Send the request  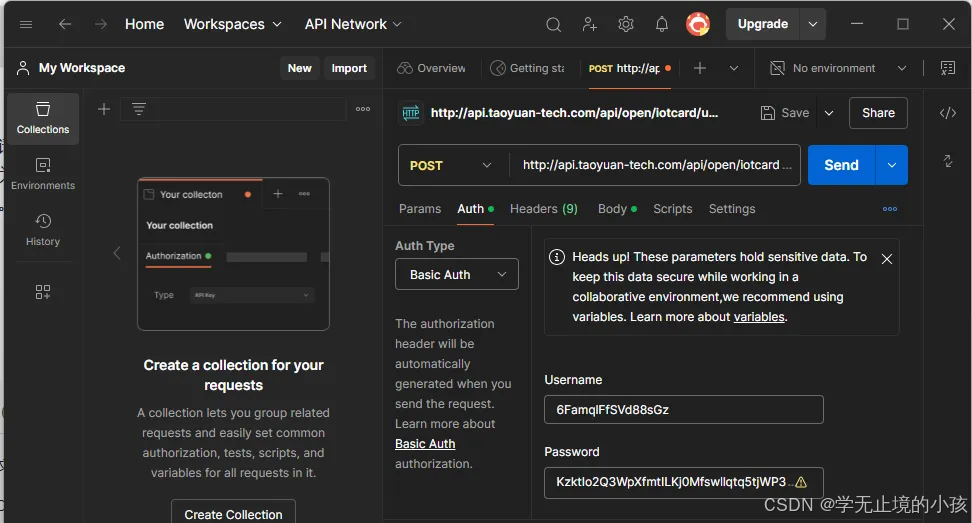pos(841,165)
